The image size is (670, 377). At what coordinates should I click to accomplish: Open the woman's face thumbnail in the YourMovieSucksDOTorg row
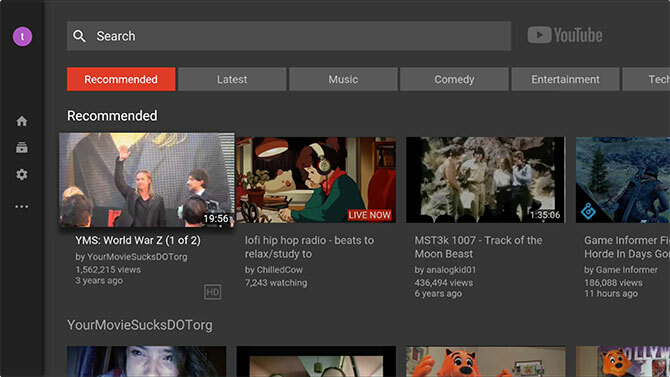click(x=147, y=362)
